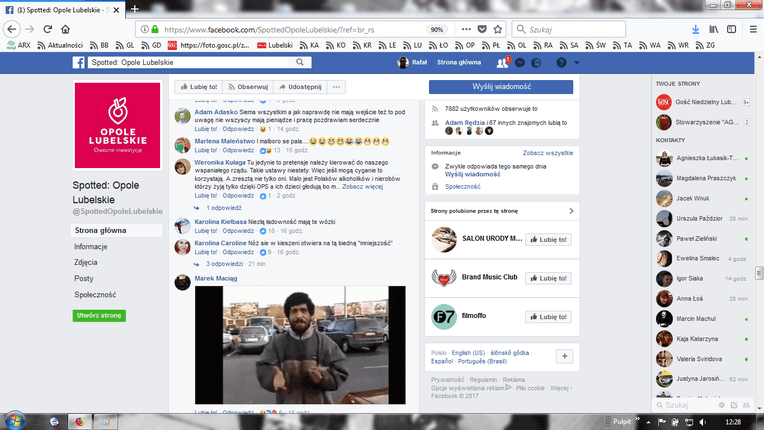Click 'Zobacz wszystkie' link in Informacje
The height and width of the screenshot is (430, 764).
coord(548,153)
